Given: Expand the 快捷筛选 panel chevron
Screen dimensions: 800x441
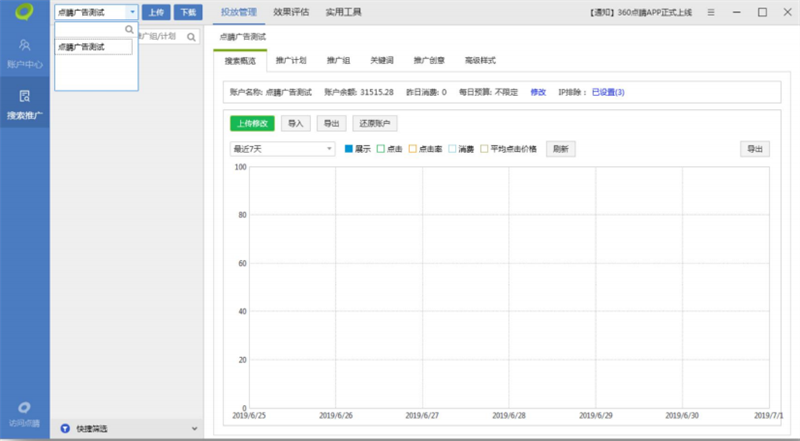Looking at the screenshot, I should [194, 429].
